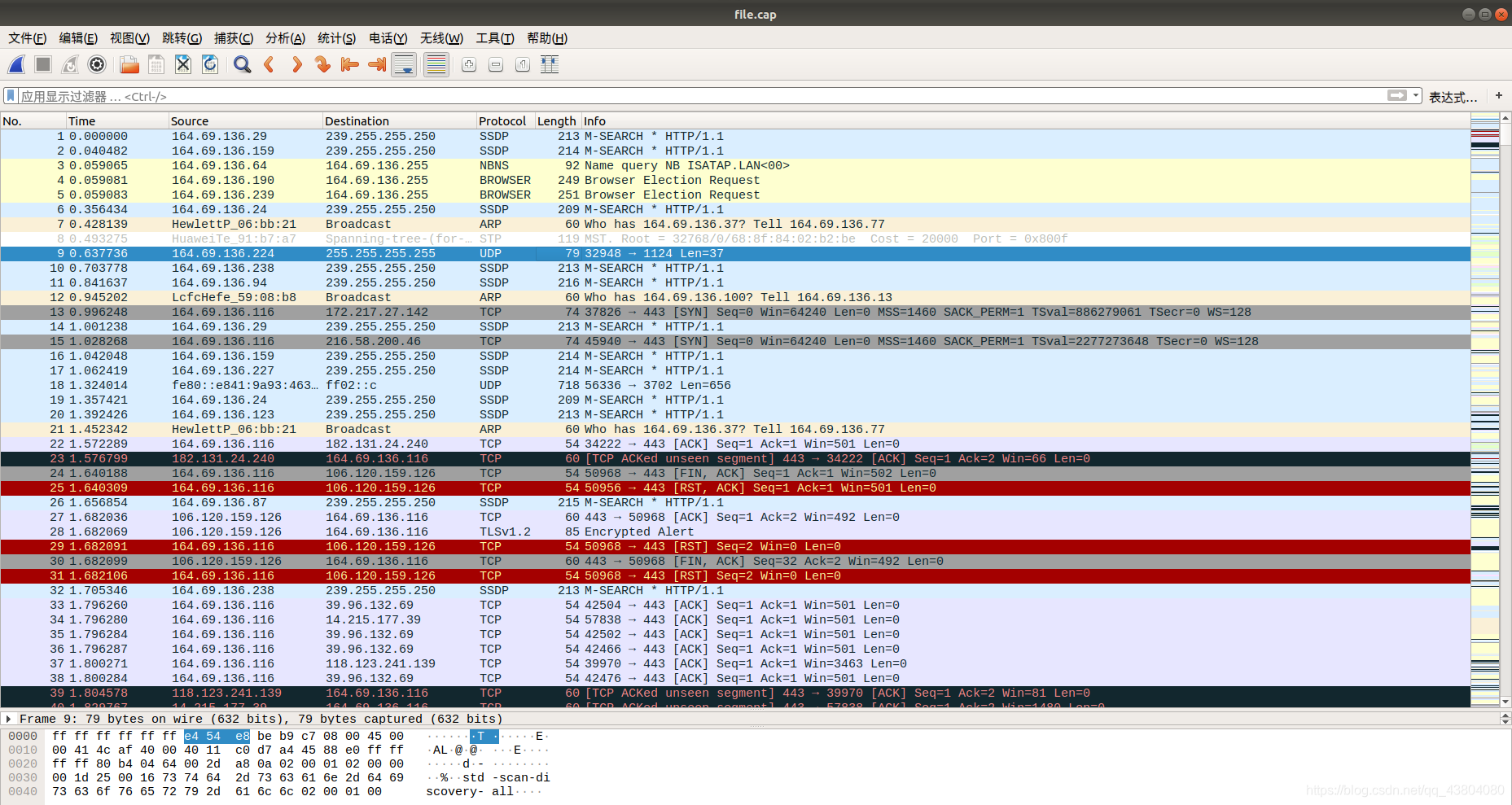Click the filter bookmark icon
This screenshot has width=1512, height=805.
pos(11,96)
